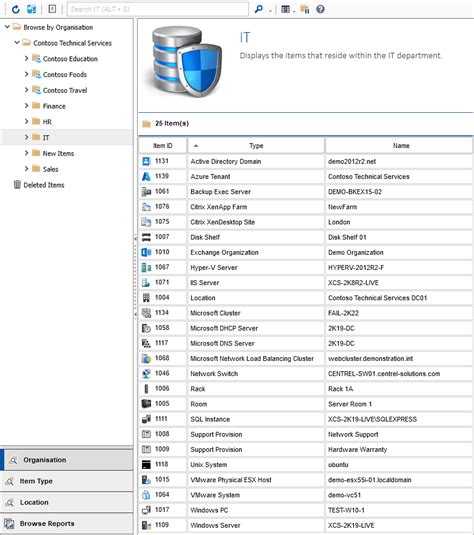Click the VMware System row icon

coord(146,495)
